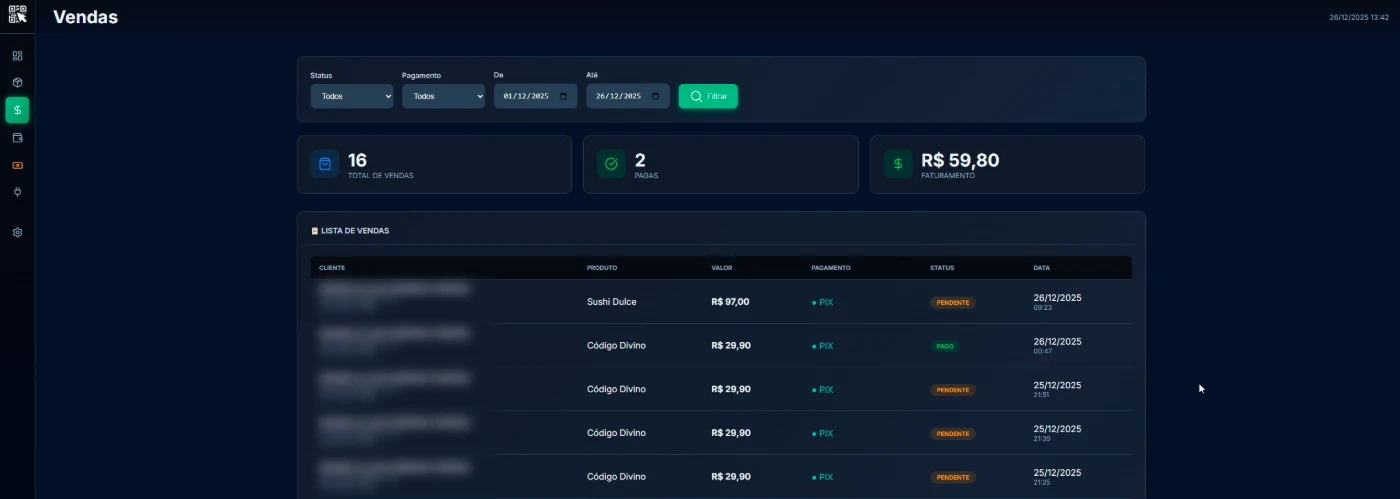
Task: Open the products box icon in sidebar
Action: [x=17, y=83]
